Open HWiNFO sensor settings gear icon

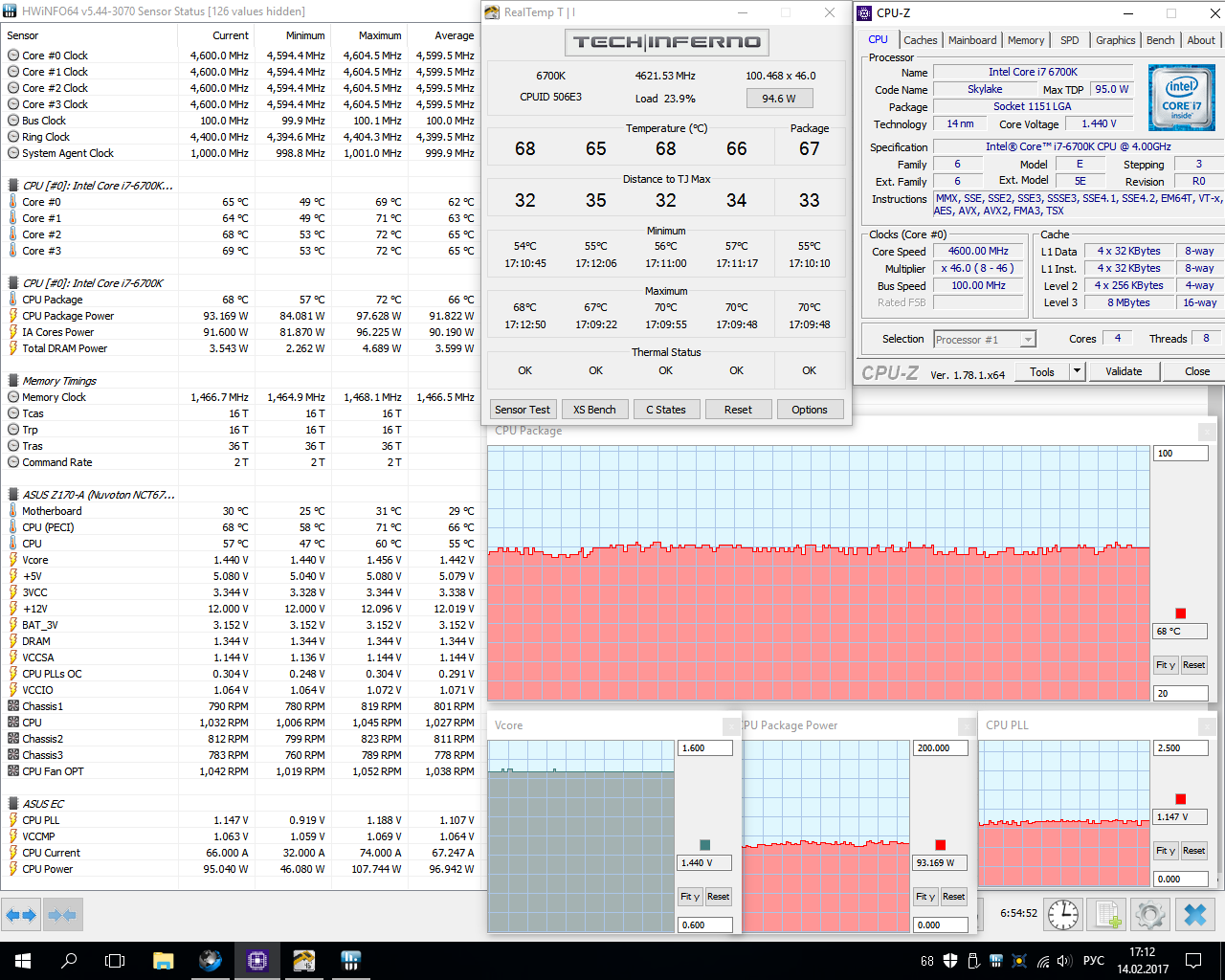coord(1150,915)
